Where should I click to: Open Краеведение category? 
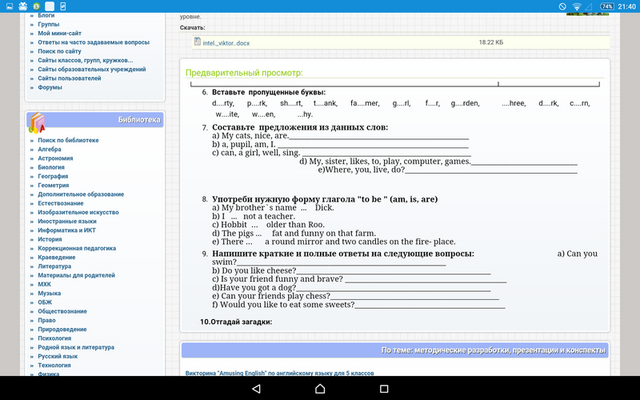(x=57, y=257)
